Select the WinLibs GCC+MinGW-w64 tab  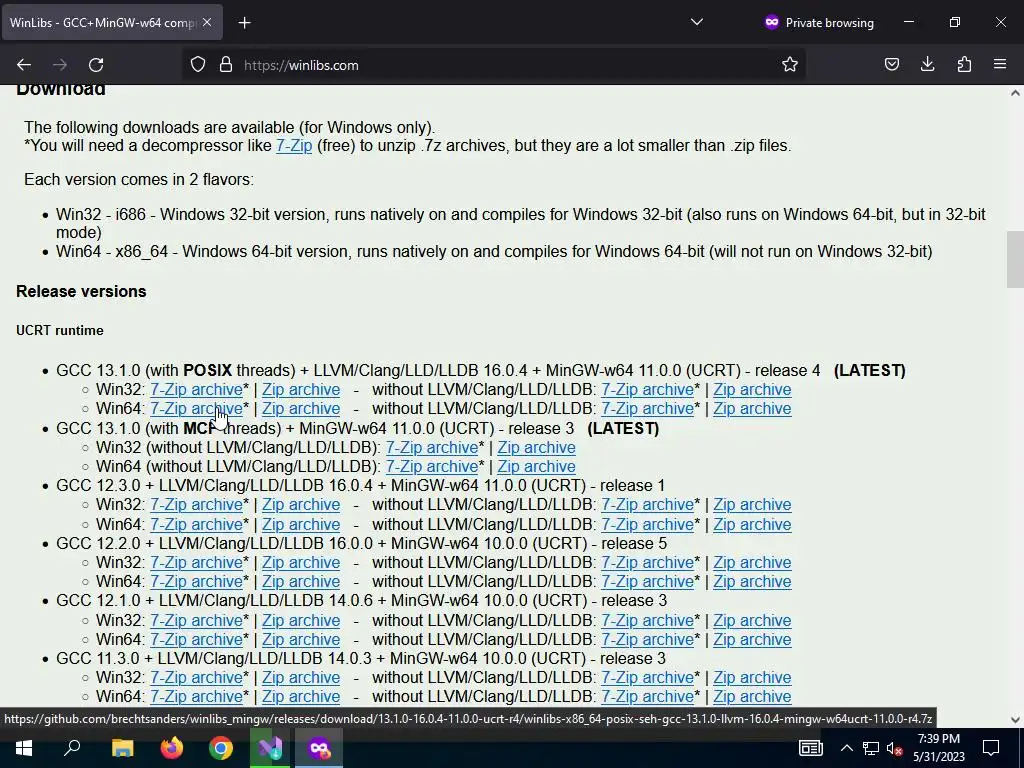(x=111, y=22)
